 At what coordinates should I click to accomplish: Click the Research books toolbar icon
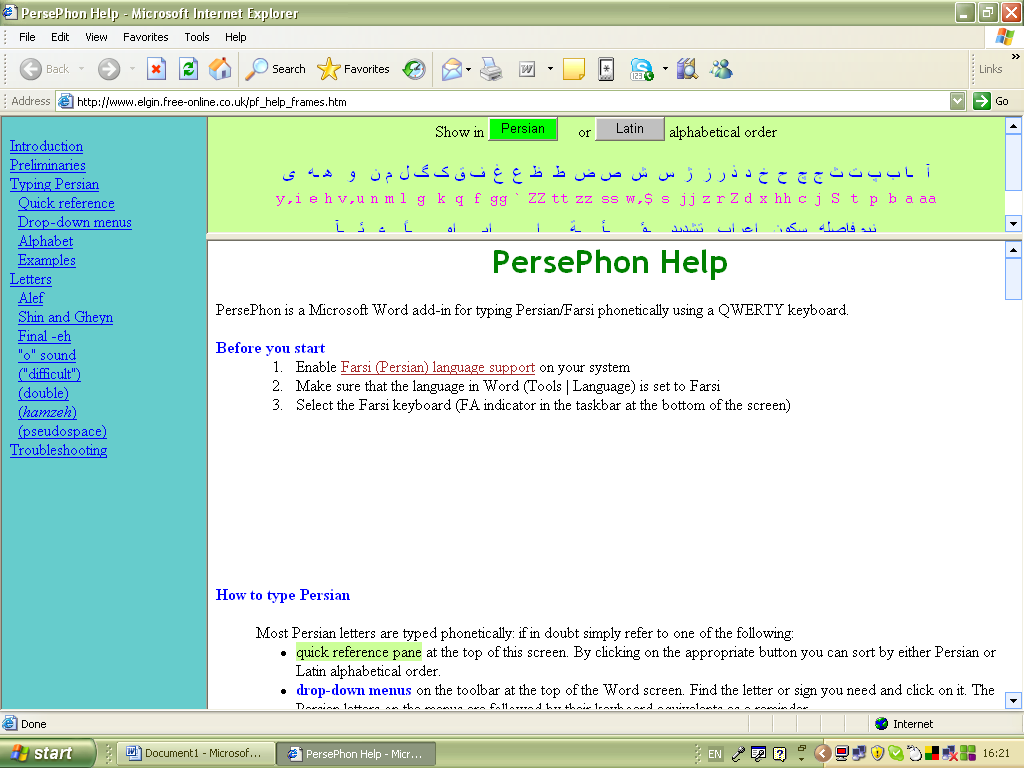coord(687,69)
